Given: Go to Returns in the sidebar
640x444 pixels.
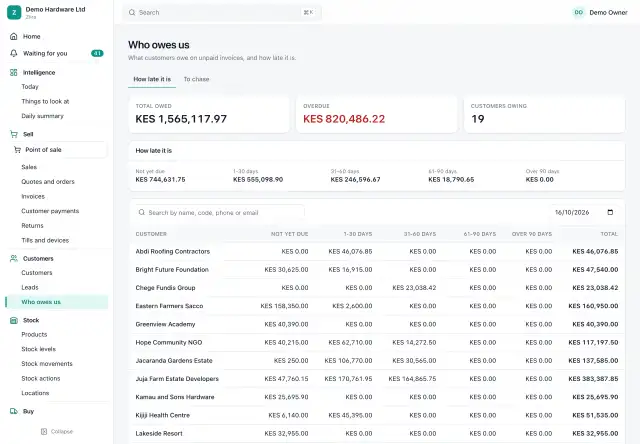Looking at the screenshot, I should coord(32,226).
